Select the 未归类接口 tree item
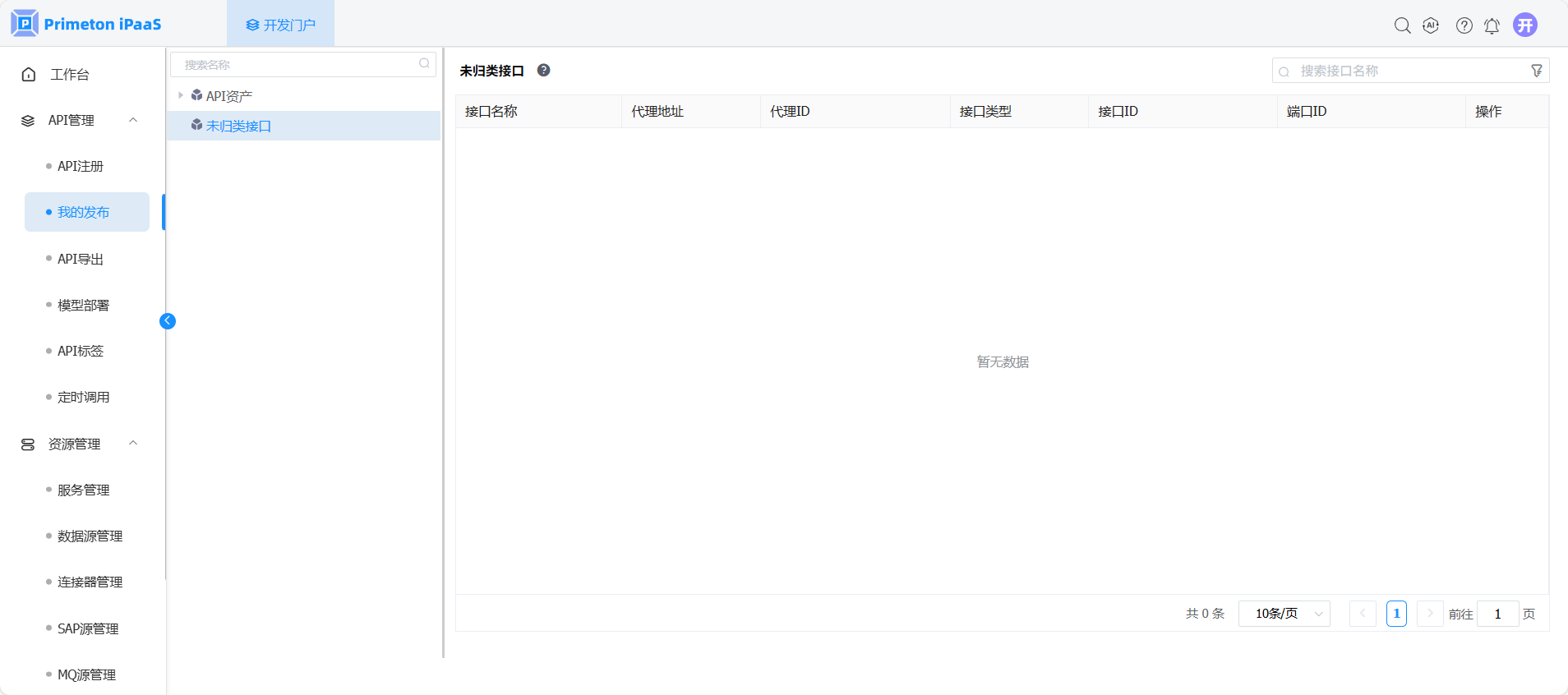This screenshot has height=695, width=1568. click(x=238, y=126)
